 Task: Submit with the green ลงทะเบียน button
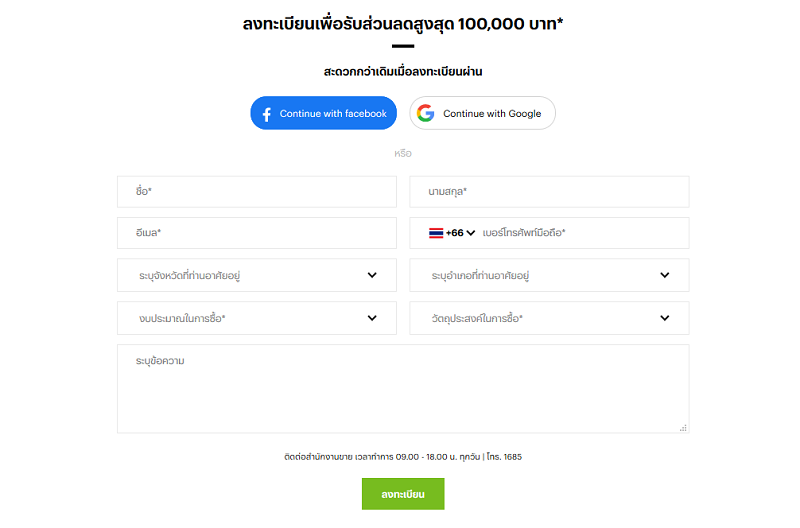(403, 494)
